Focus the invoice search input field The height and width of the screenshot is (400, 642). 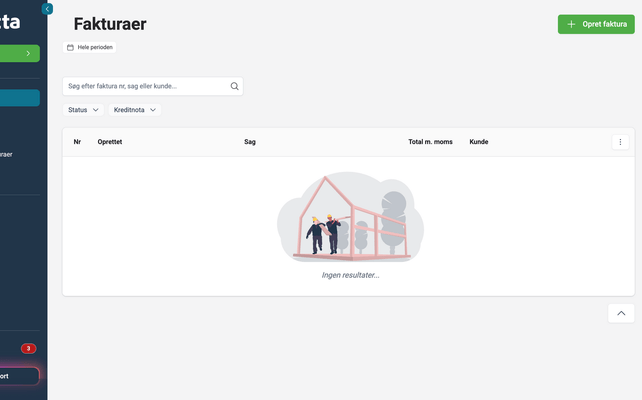tap(145, 86)
